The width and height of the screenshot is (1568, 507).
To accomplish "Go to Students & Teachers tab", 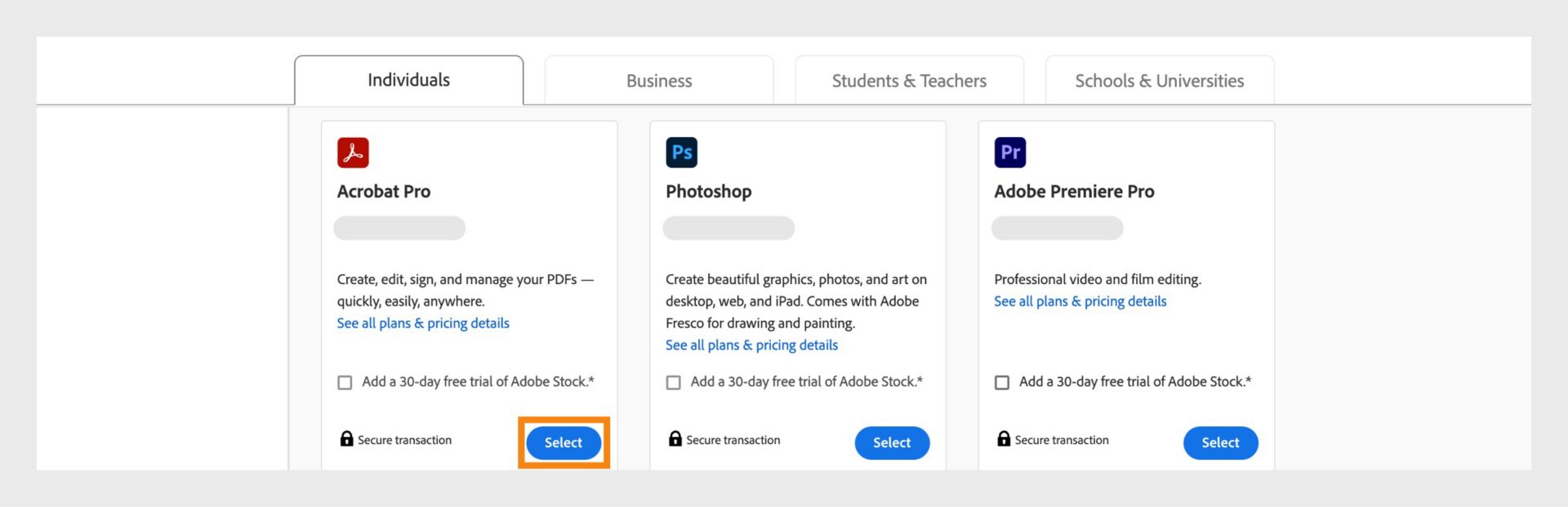I will click(909, 81).
